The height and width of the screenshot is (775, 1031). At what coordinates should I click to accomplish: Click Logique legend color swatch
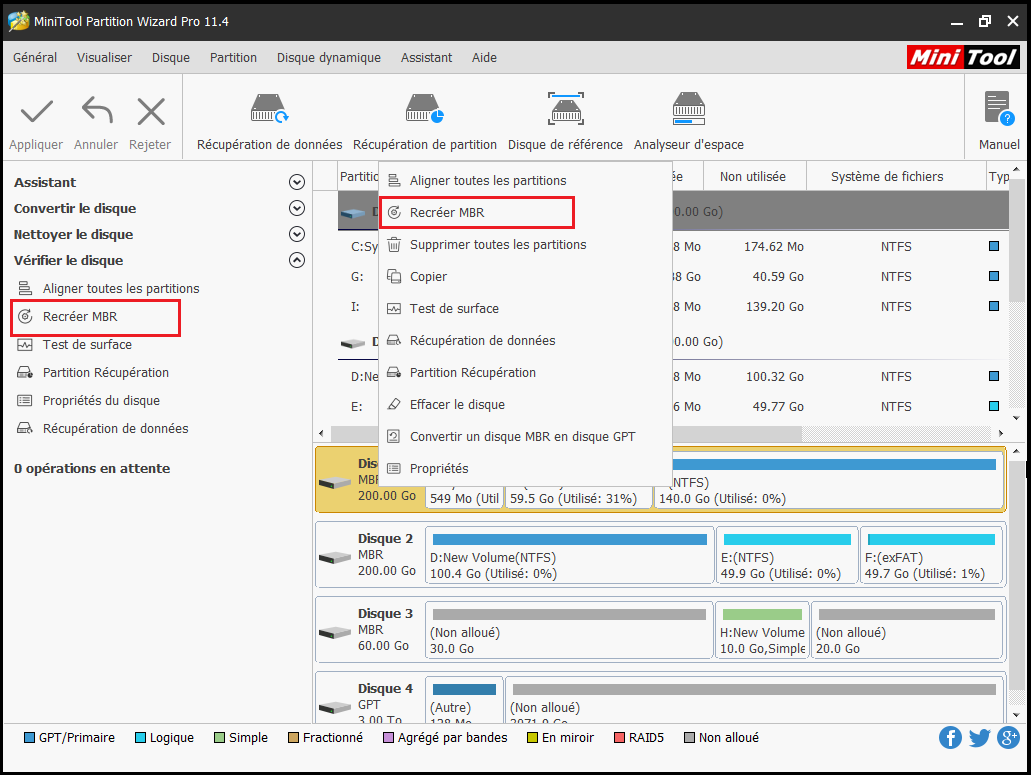coord(140,738)
